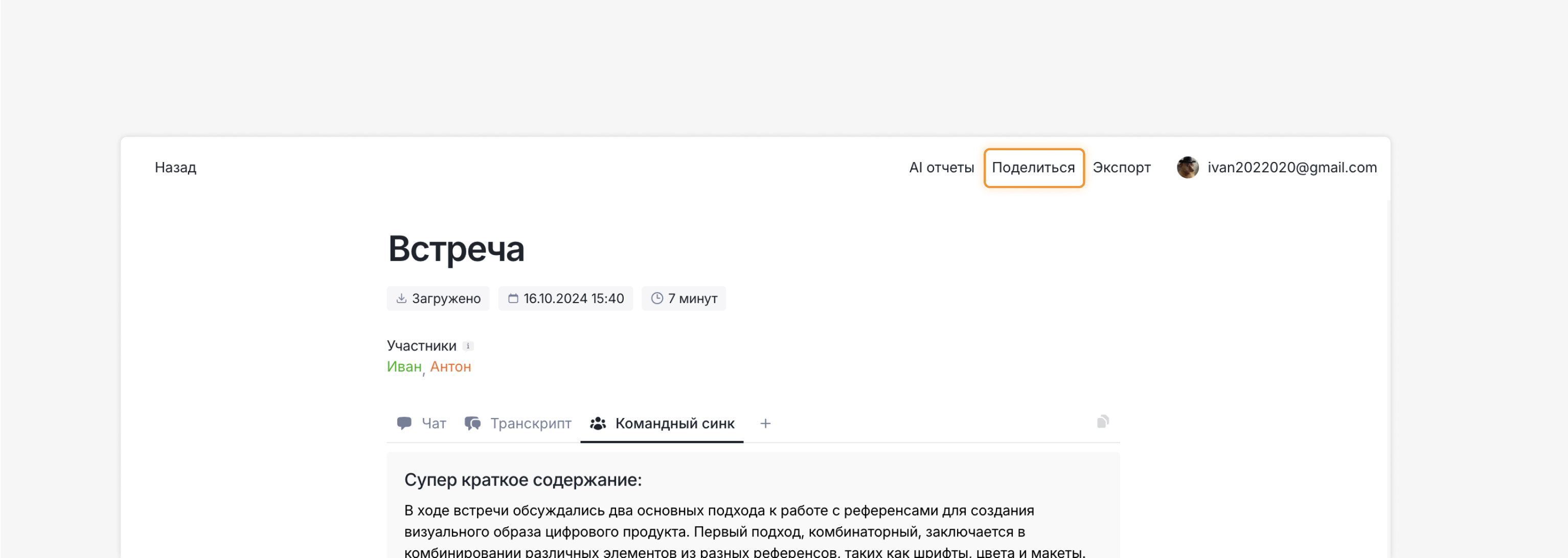Click the Командный синк people icon
1568x558 pixels.
[598, 424]
